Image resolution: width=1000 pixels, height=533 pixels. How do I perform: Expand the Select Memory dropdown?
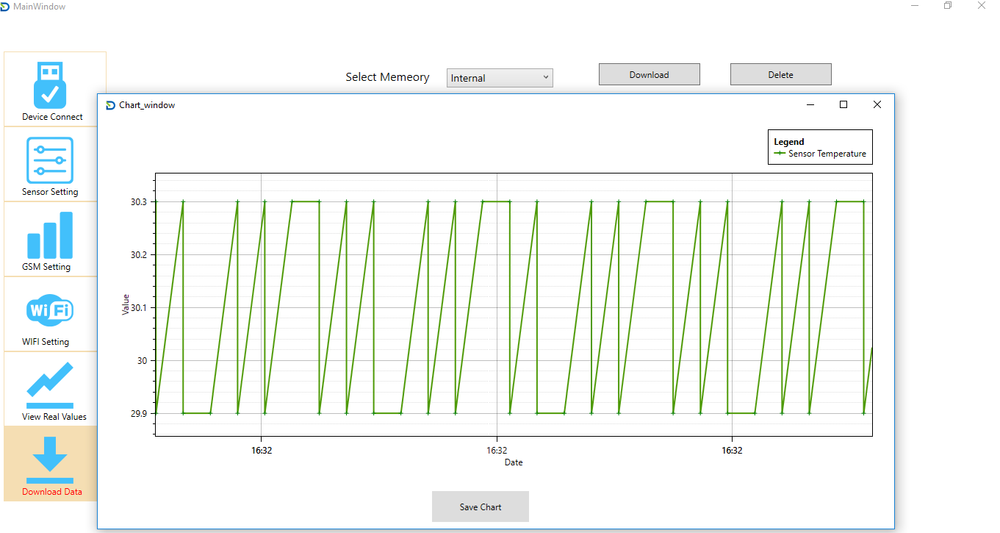click(x=500, y=78)
